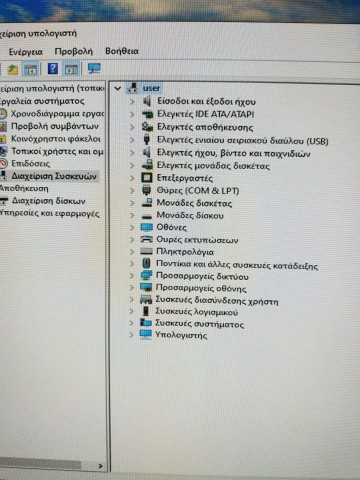Select Προβολή συμβάντων in left tree
The image size is (360, 480).
[55, 126]
